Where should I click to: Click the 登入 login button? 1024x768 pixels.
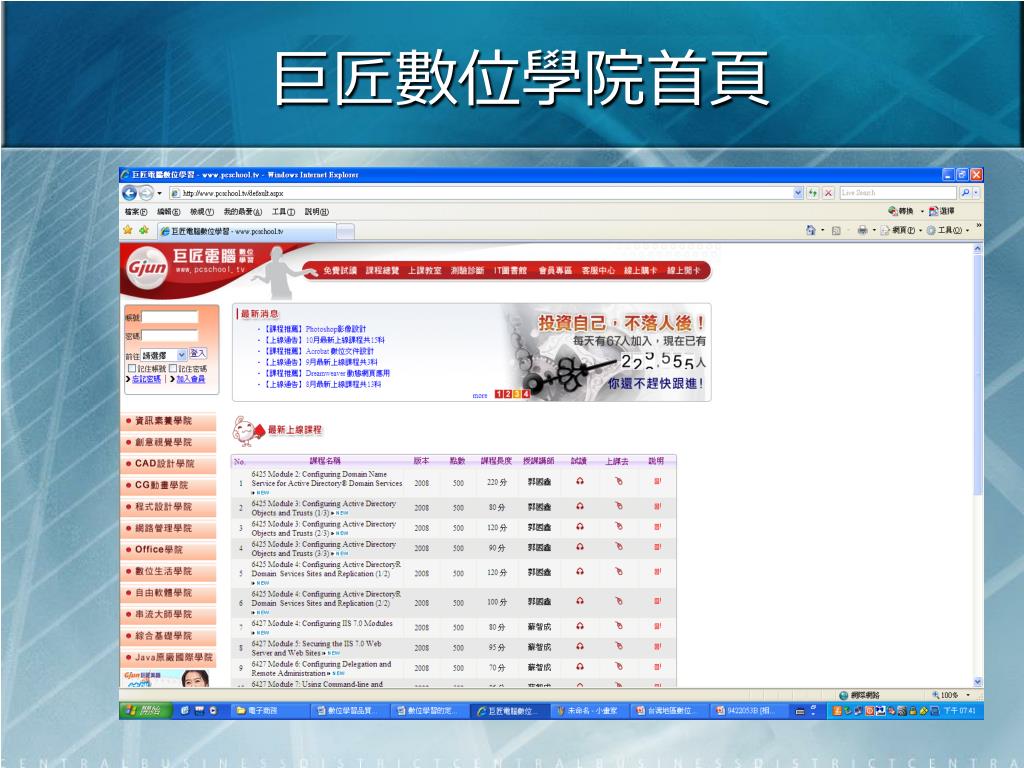pyautogui.click(x=198, y=353)
